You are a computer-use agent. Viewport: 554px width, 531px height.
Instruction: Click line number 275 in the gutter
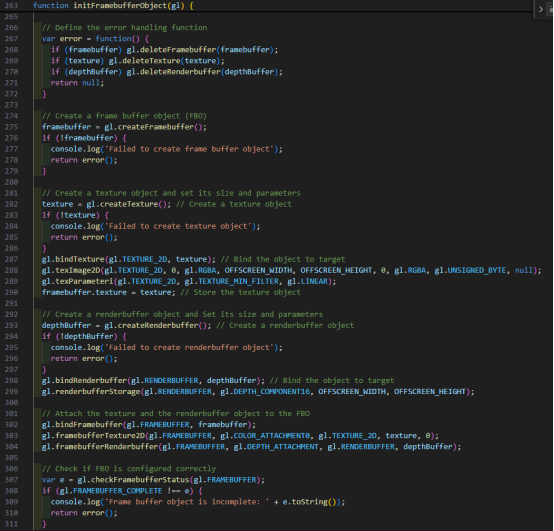[11, 127]
